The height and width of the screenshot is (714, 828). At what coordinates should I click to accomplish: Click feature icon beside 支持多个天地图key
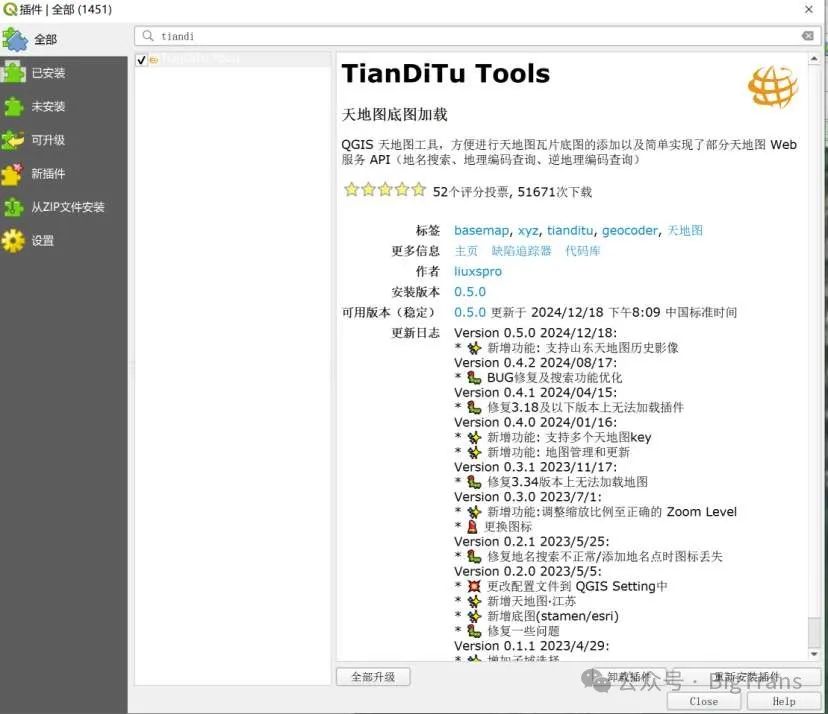coord(474,437)
